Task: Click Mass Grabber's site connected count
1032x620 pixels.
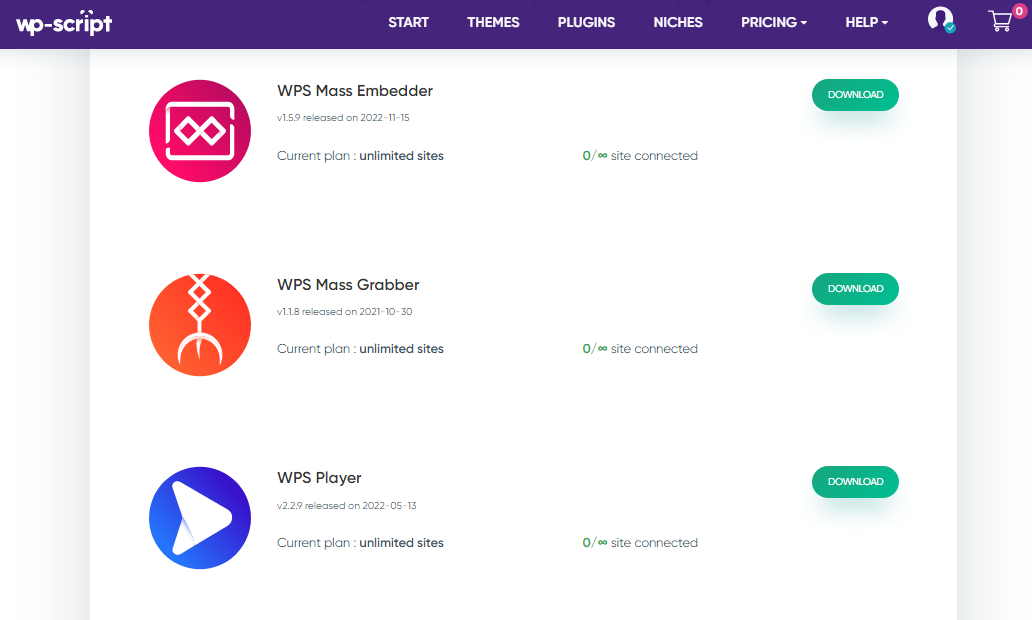Action: pos(640,349)
